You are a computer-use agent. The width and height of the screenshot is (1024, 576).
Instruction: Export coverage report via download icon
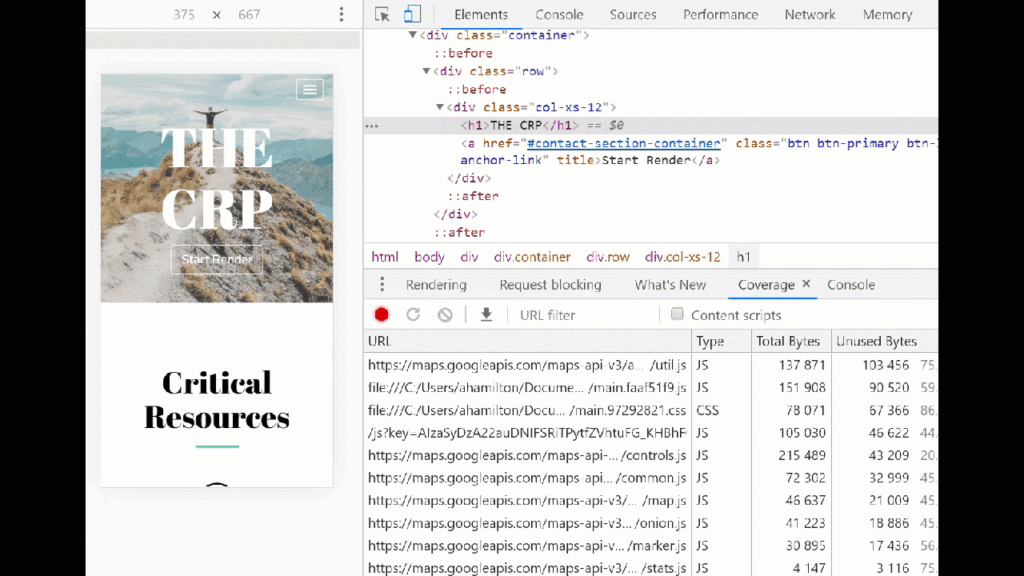(486, 314)
